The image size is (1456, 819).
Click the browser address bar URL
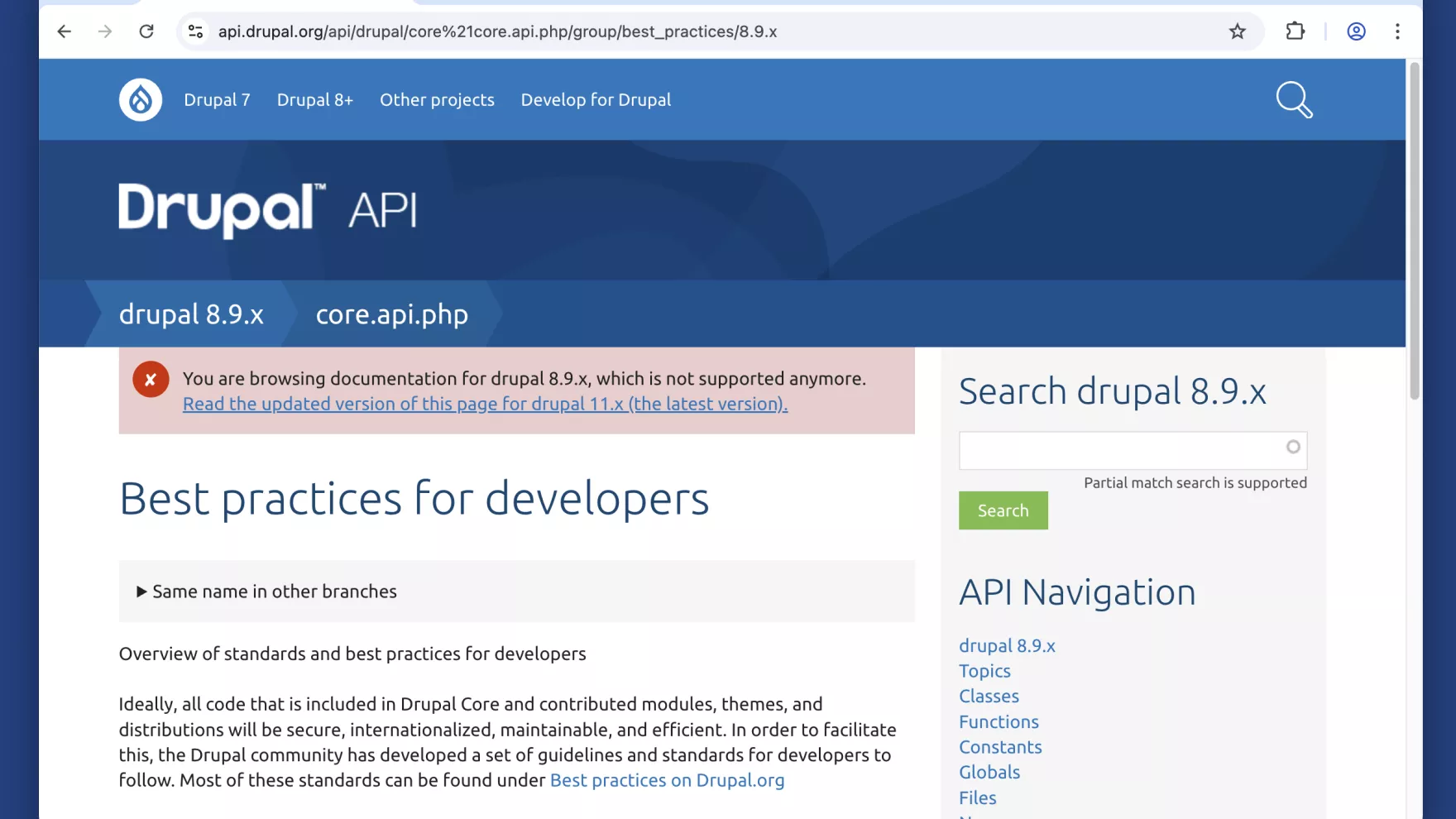tap(497, 31)
